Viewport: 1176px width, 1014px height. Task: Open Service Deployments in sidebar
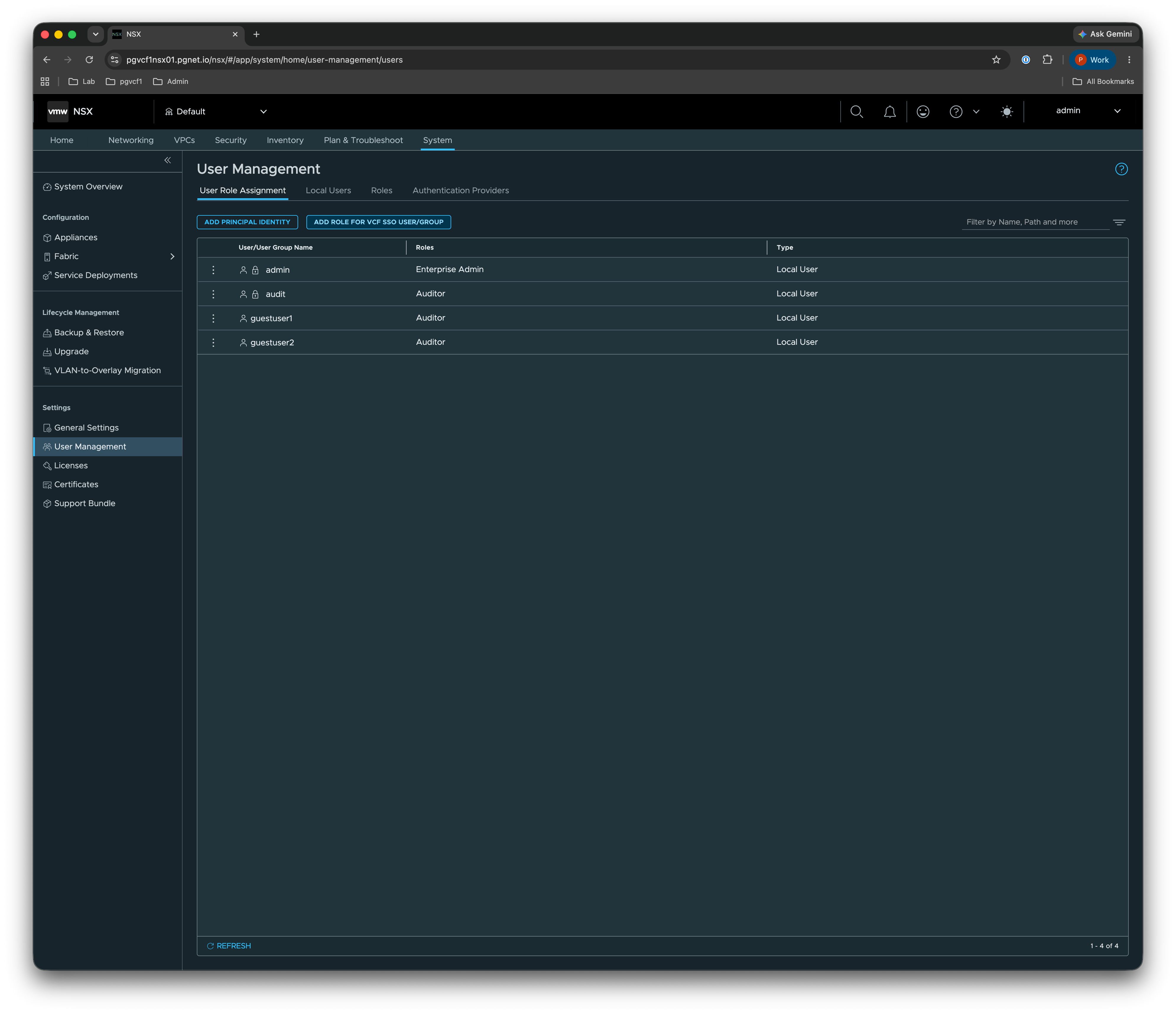coord(90,275)
